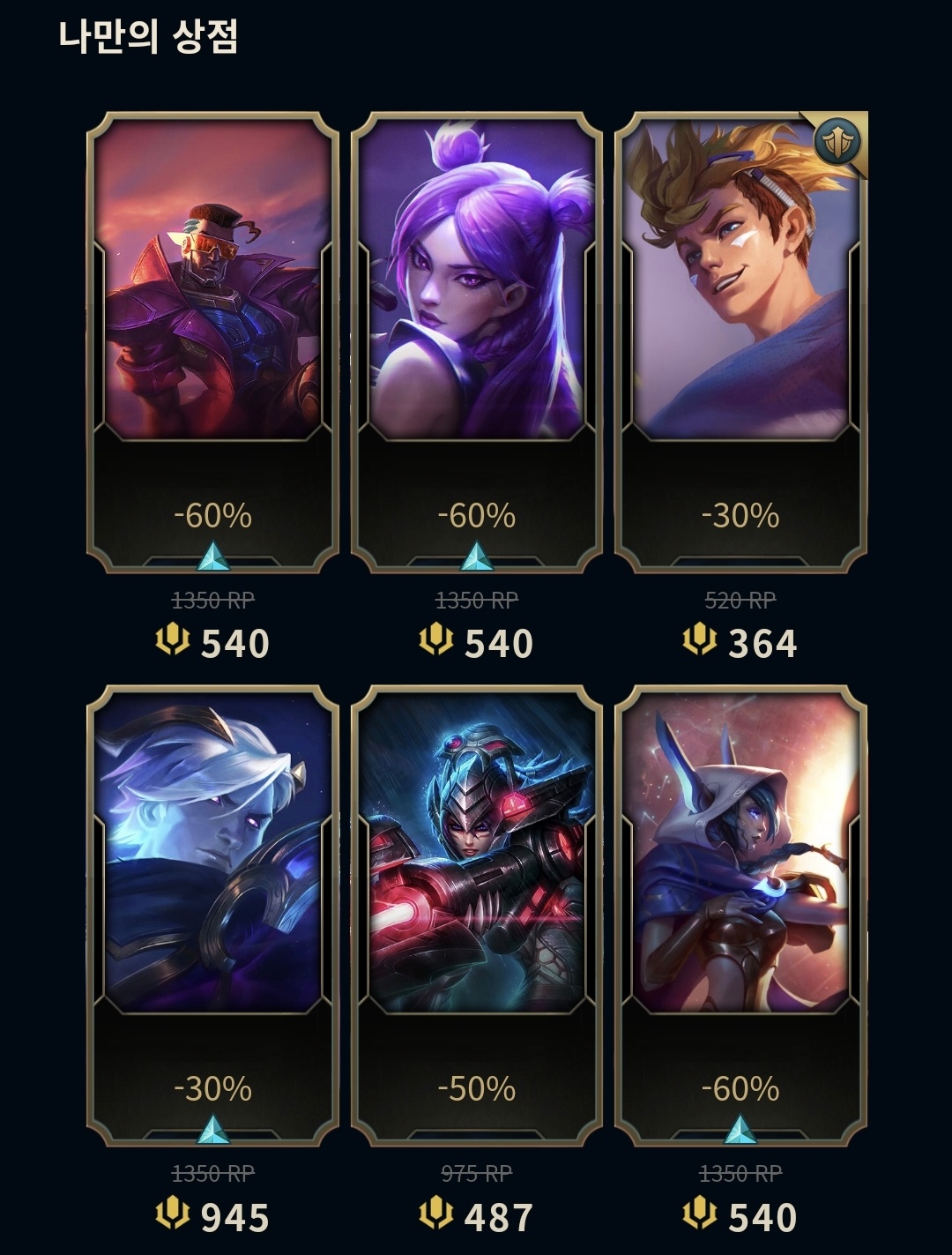This screenshot has width=952, height=1255.
Task: Open the red armored cannon skin artwork
Action: [477, 852]
